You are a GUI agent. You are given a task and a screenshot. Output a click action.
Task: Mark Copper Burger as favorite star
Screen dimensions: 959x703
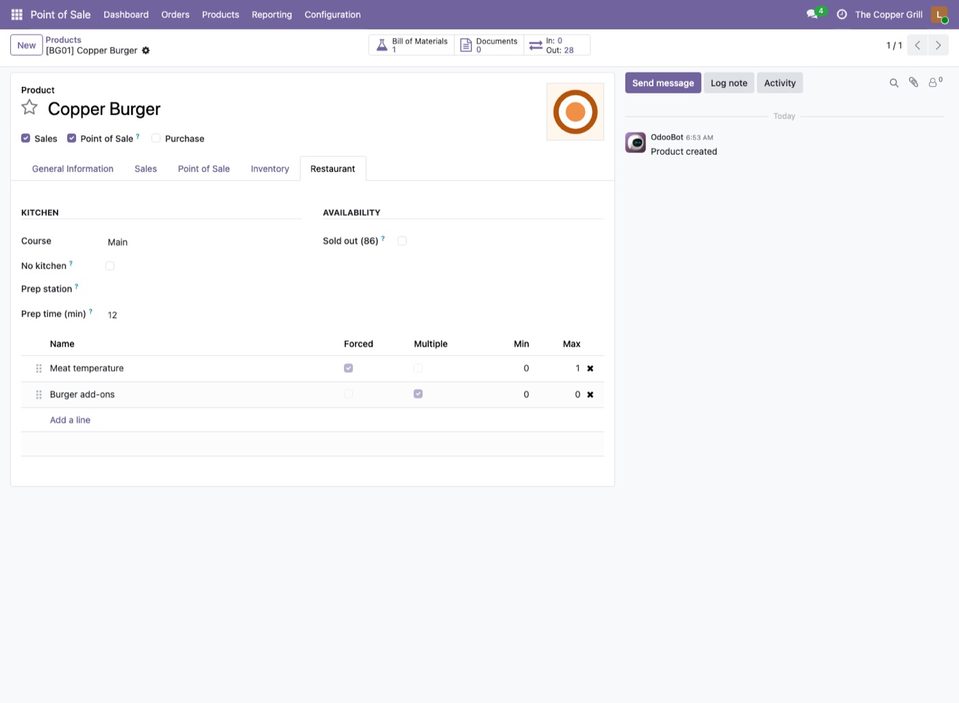tap(29, 108)
